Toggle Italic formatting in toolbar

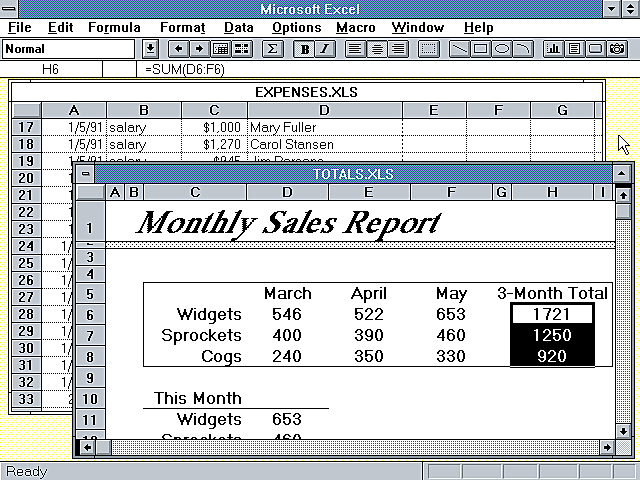[x=325, y=49]
